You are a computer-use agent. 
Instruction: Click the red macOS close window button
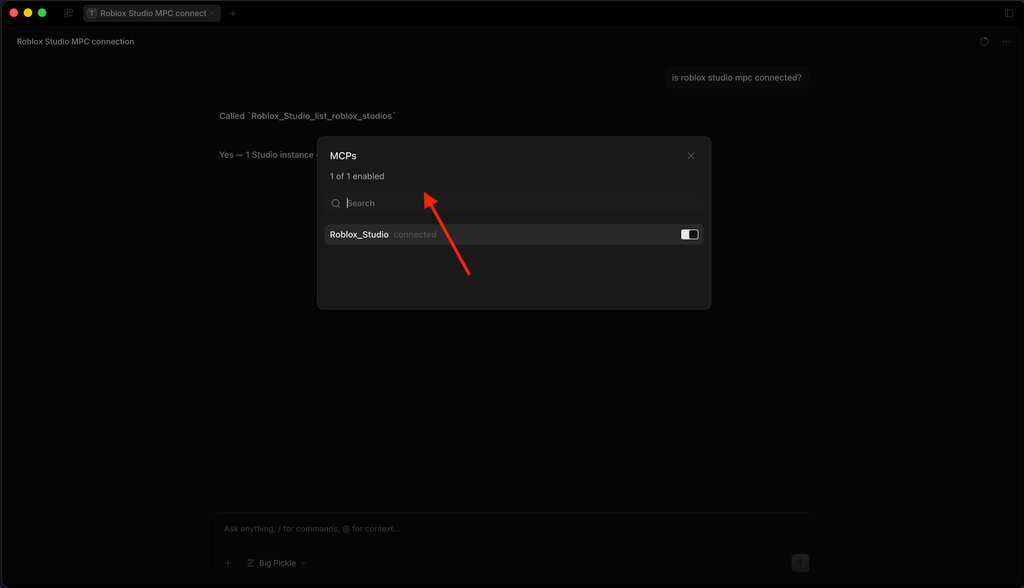click(14, 13)
